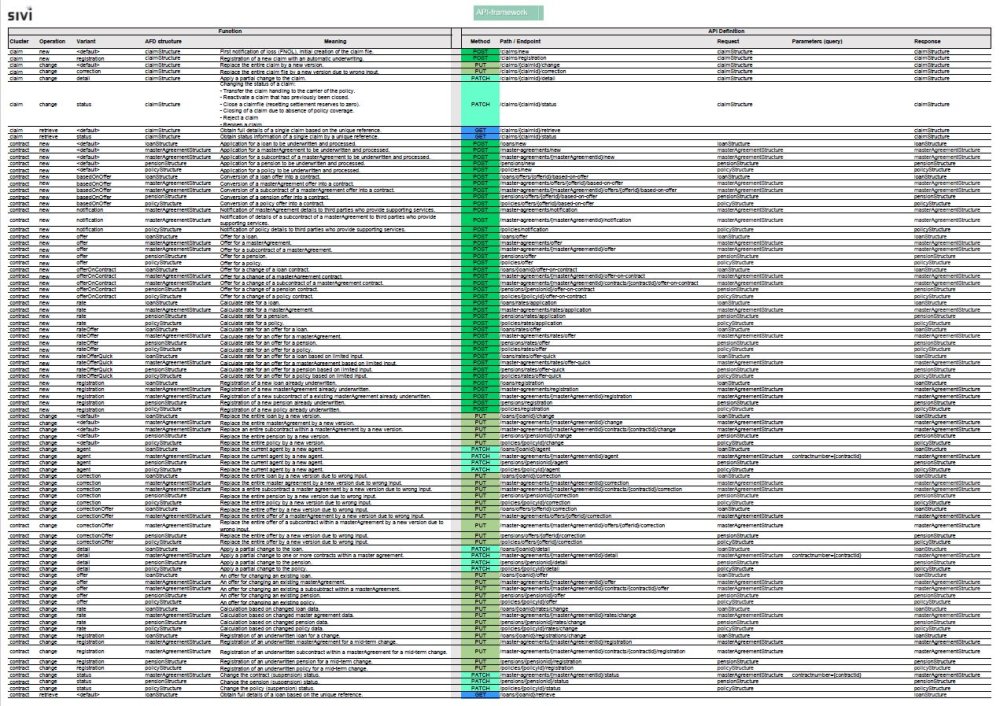Screen dimensions: 1000x706
Task: Select the /claims/{claimId}/detail endpoint cell
Action: pyautogui.click(x=529, y=78)
